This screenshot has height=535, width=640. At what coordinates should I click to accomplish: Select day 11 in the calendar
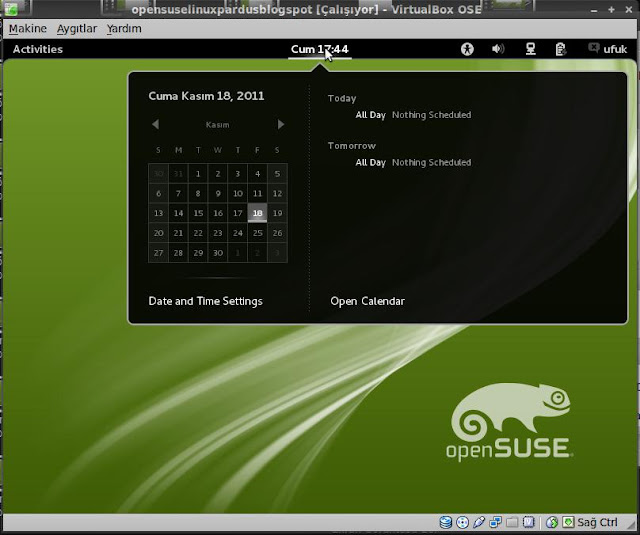(257, 193)
